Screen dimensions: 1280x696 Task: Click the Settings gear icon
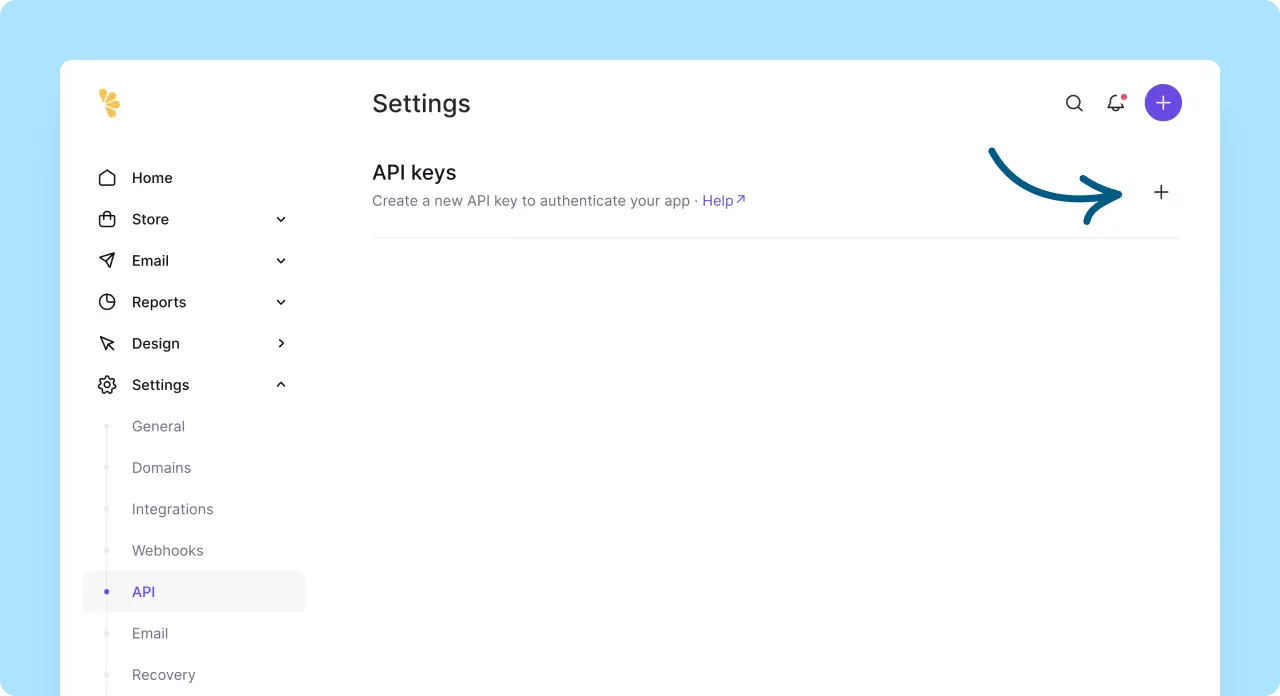(x=108, y=385)
